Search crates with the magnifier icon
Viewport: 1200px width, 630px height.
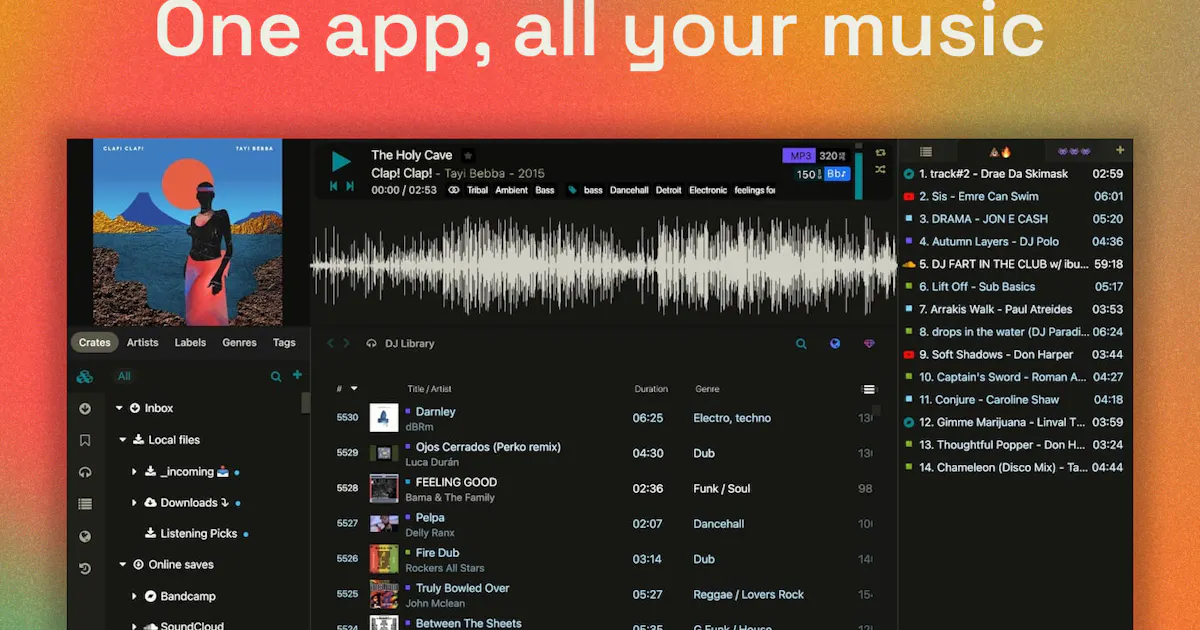[x=276, y=376]
